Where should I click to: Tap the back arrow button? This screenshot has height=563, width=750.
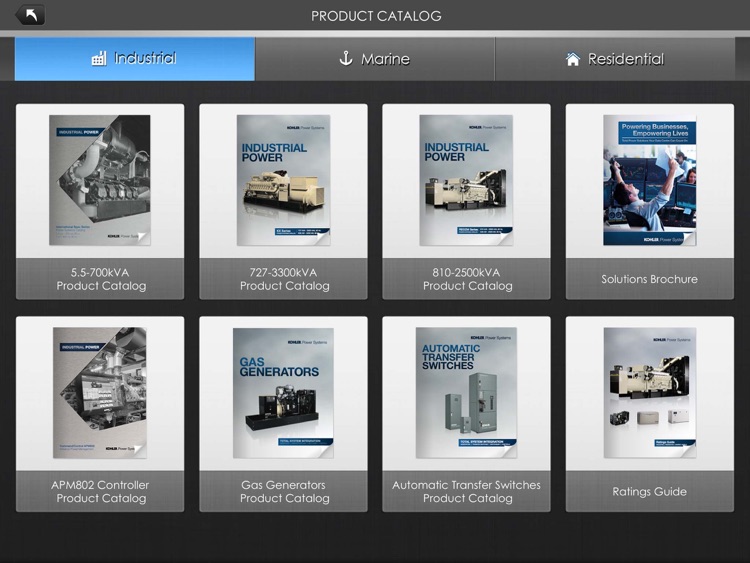30,15
